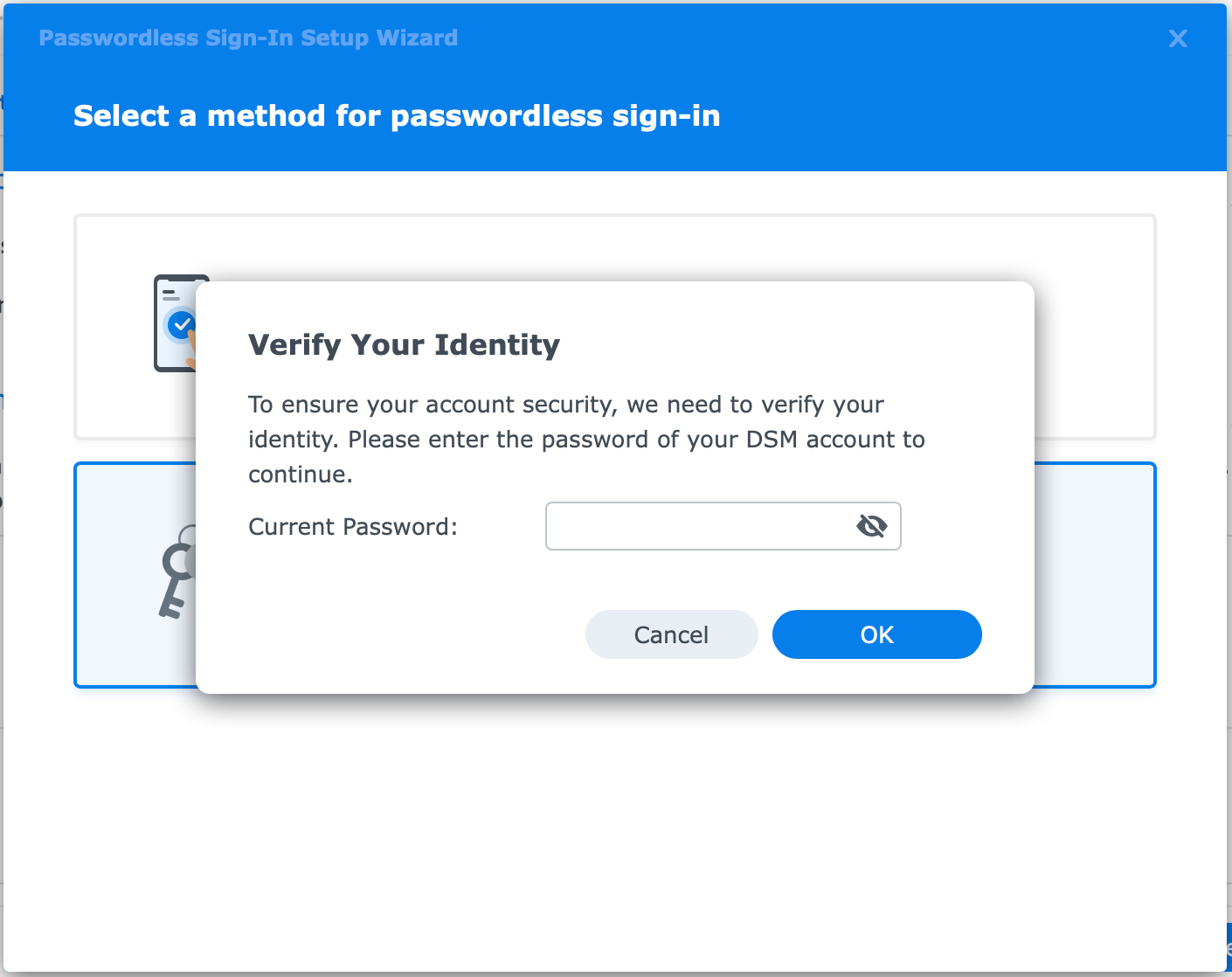Click the Select a method heading text
The image size is (1232, 977).
pos(398,114)
